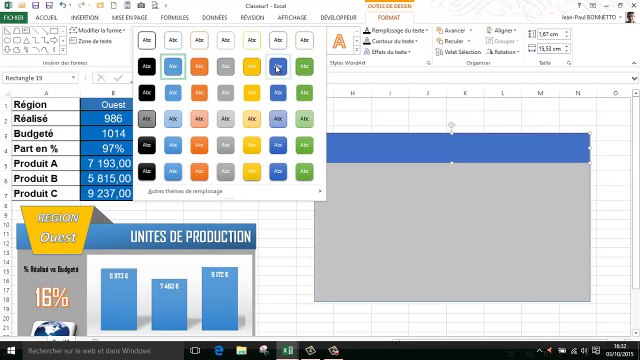Screen dimensions: 640x360
Task: Click the Windows search box on taskbar
Action: click(x=102, y=351)
